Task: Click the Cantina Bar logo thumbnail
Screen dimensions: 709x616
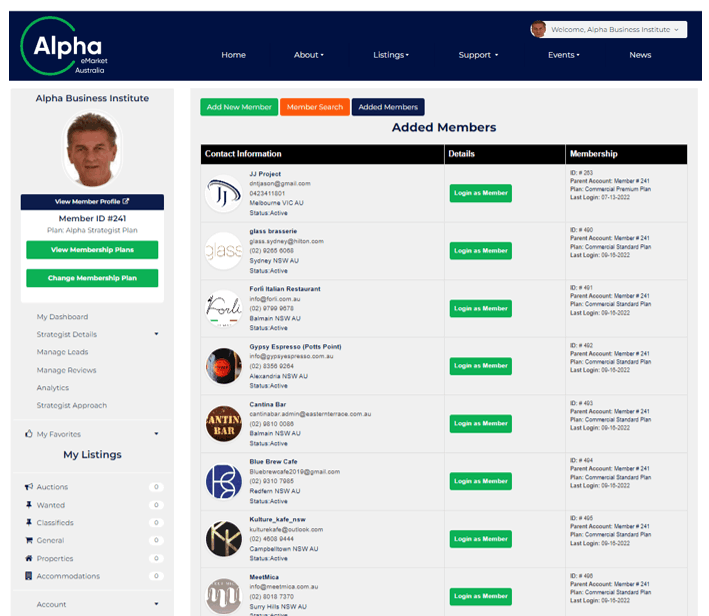Action: [223, 423]
